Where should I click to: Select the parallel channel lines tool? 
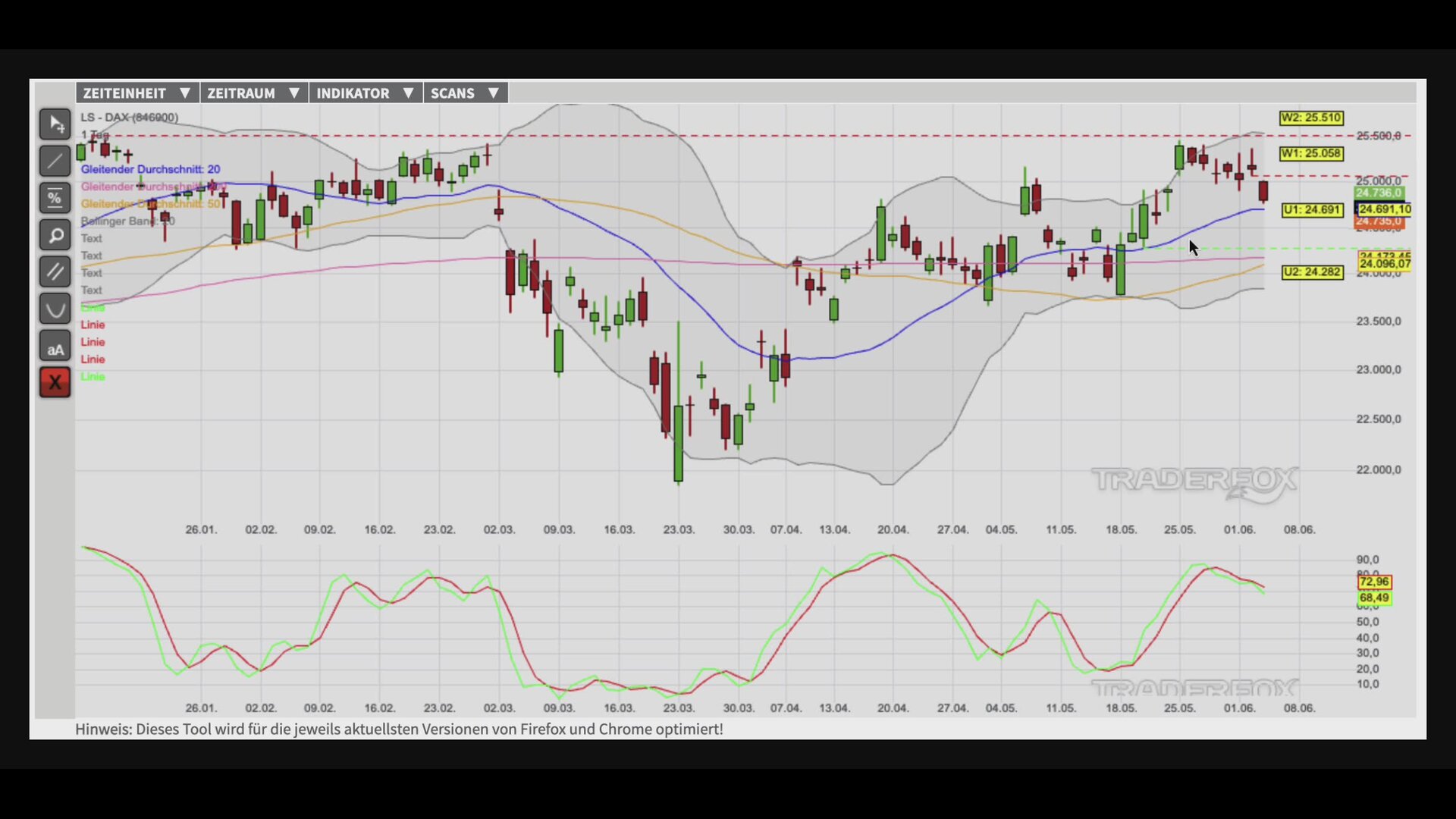[x=55, y=271]
